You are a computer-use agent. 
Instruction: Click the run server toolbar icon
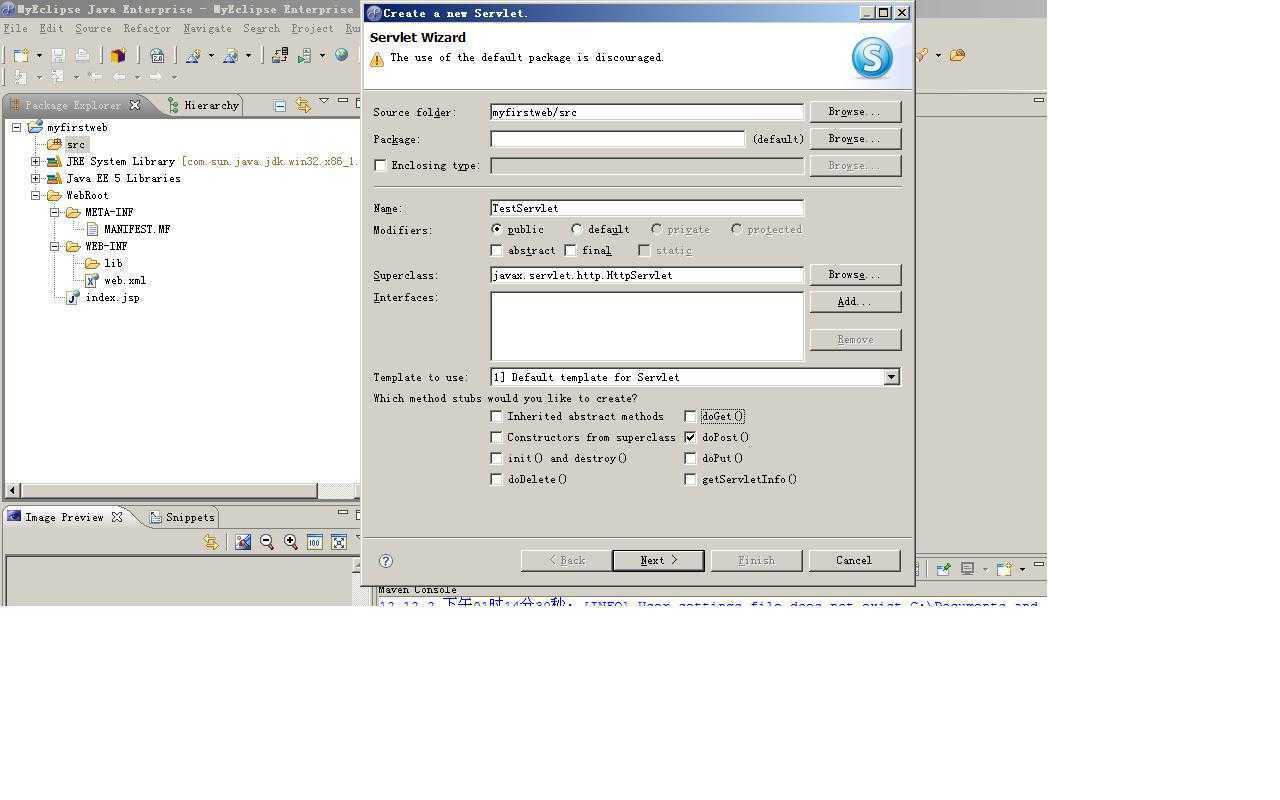(x=304, y=55)
